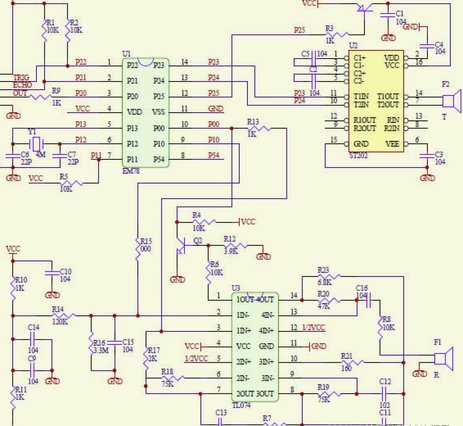The width and height of the screenshot is (463, 426).
Task: Click the R16 3.3M resistor
Action: (x=91, y=343)
